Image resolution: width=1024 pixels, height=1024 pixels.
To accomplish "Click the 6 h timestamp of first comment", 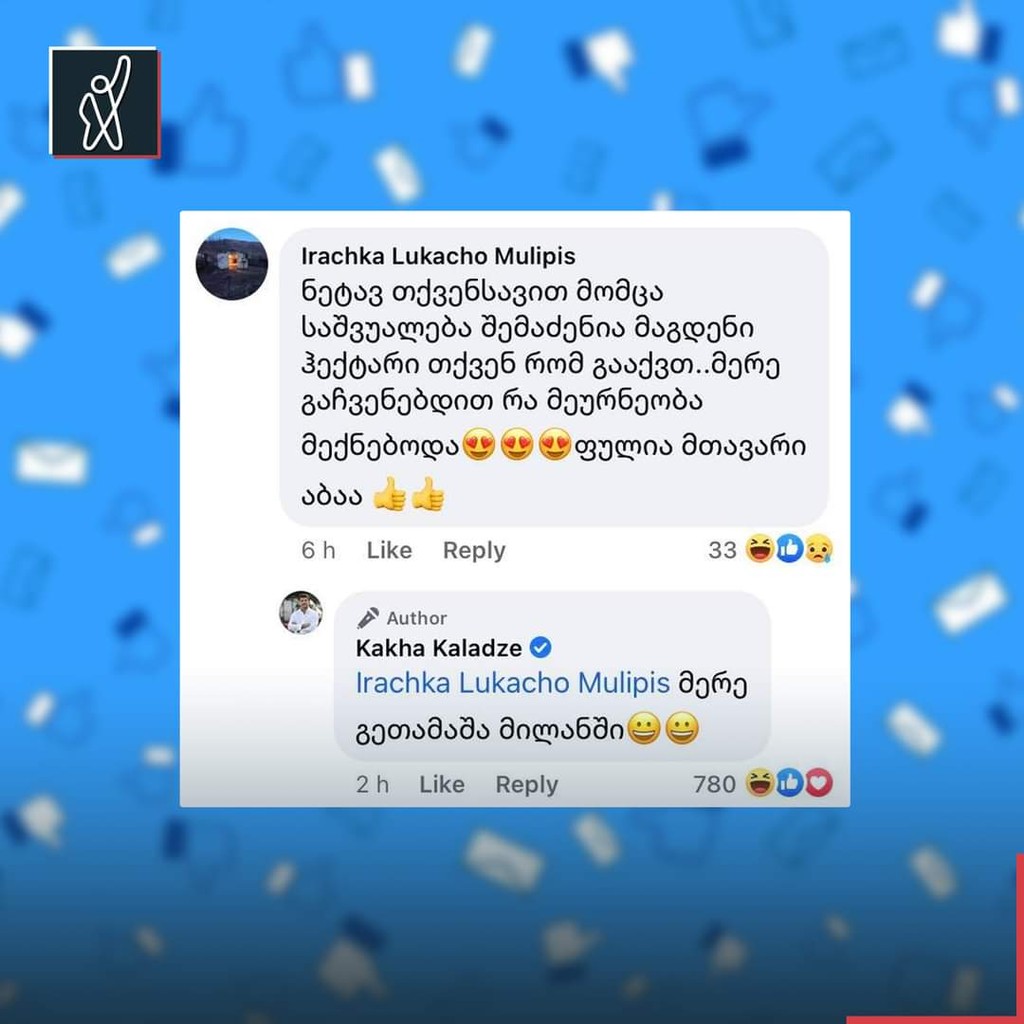I will 318,551.
